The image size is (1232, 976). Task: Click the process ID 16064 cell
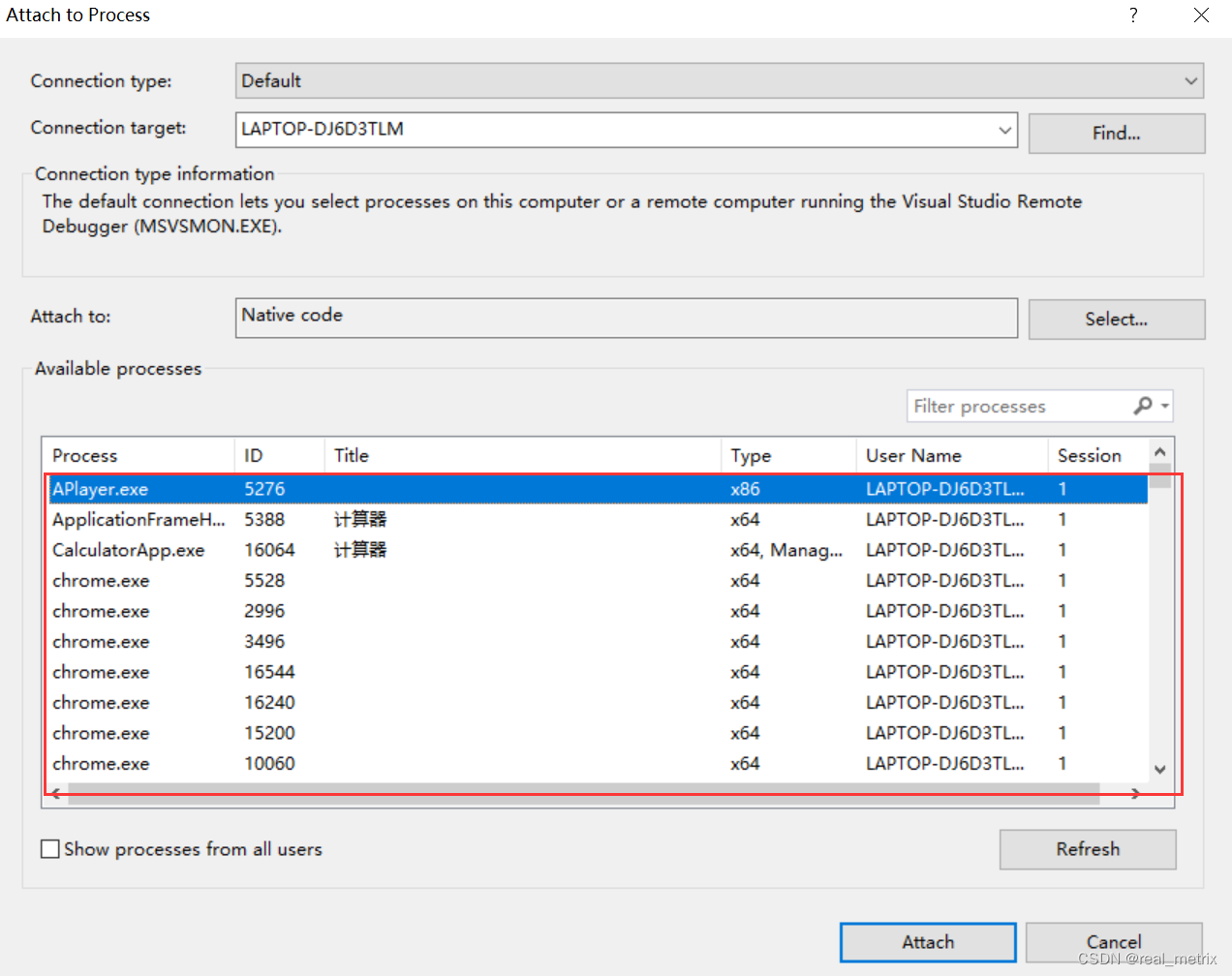[x=269, y=550]
